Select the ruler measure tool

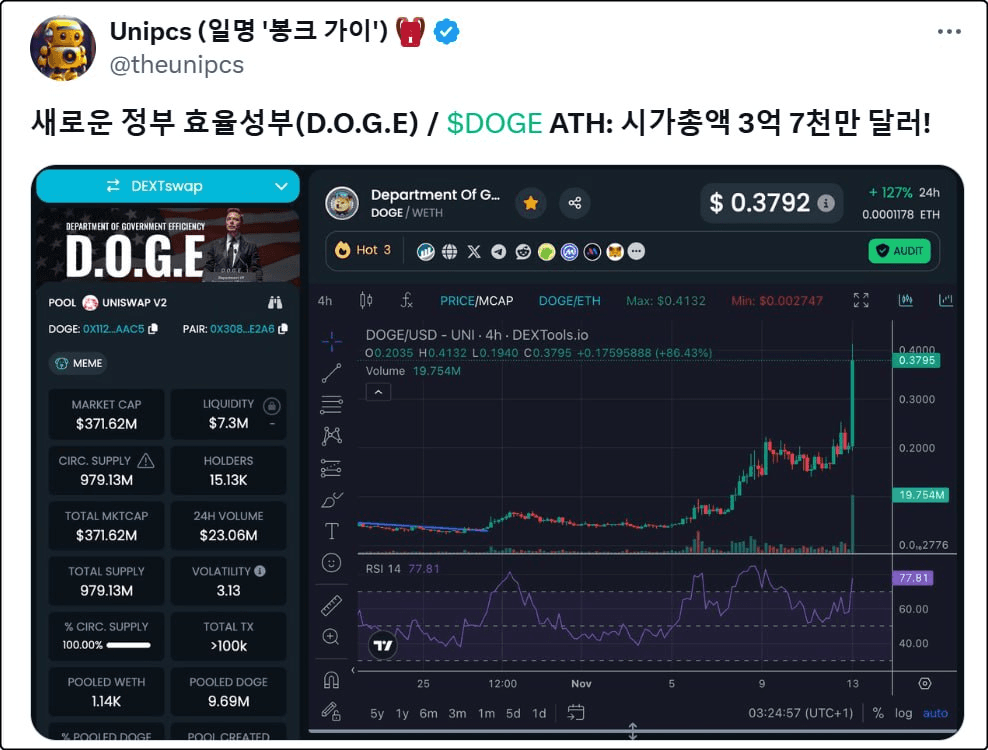pyautogui.click(x=331, y=605)
